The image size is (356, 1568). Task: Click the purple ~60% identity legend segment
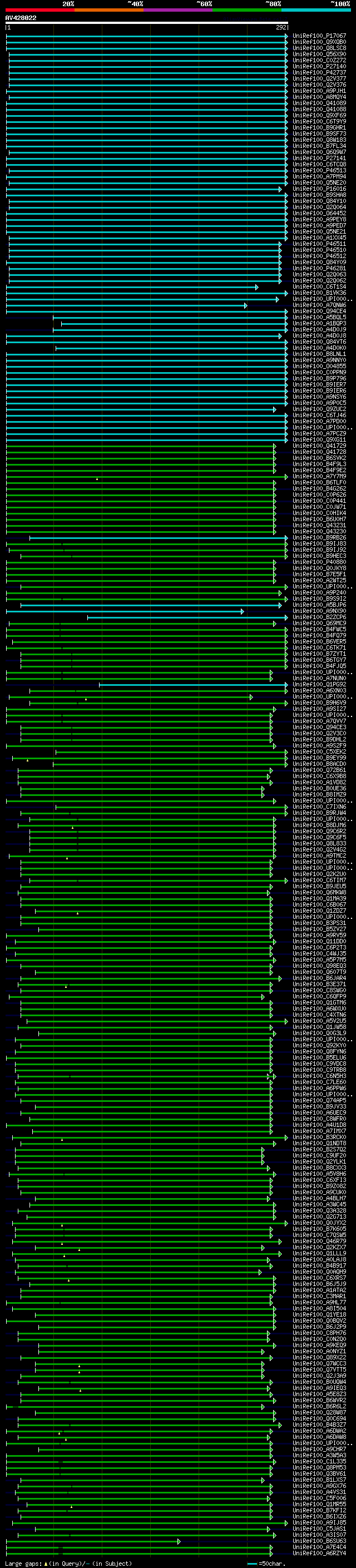pos(179,10)
